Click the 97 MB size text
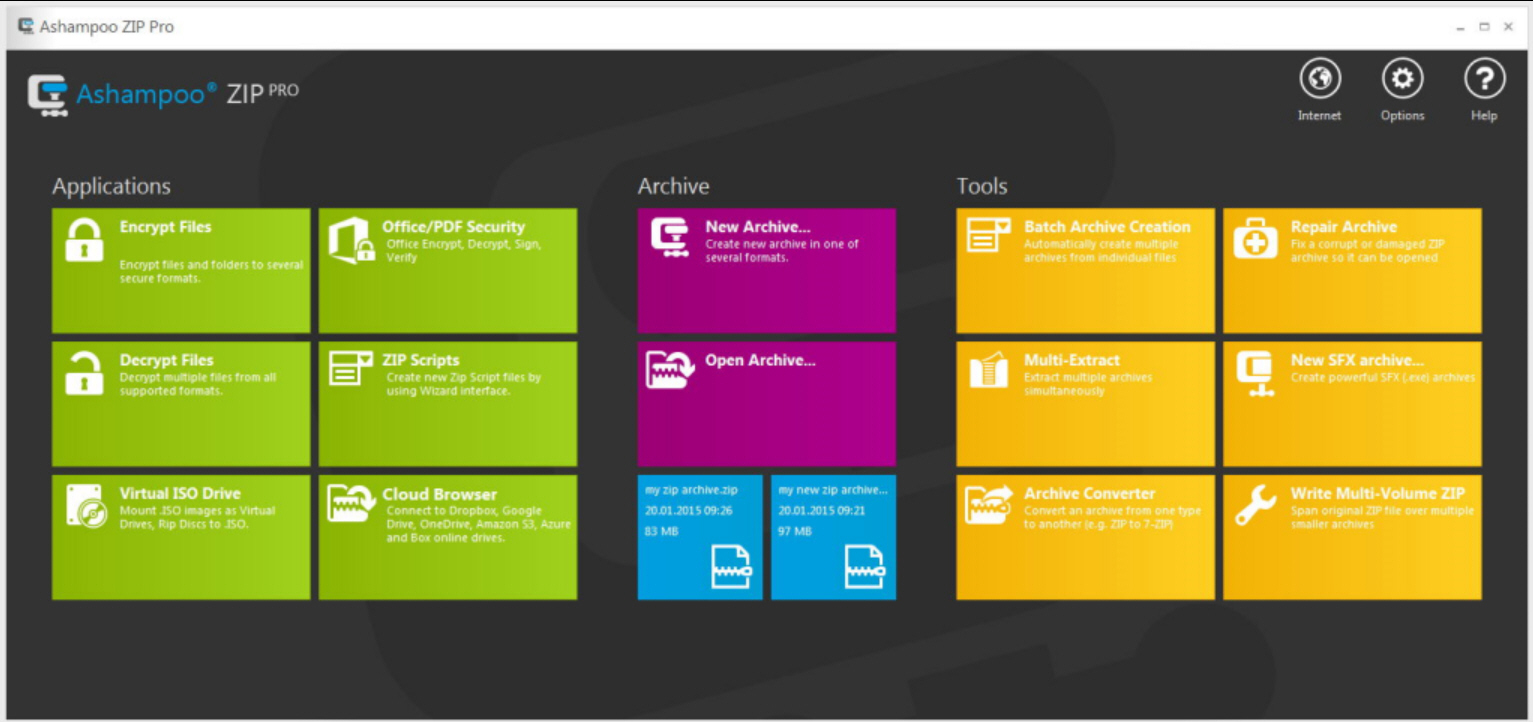 click(x=795, y=531)
